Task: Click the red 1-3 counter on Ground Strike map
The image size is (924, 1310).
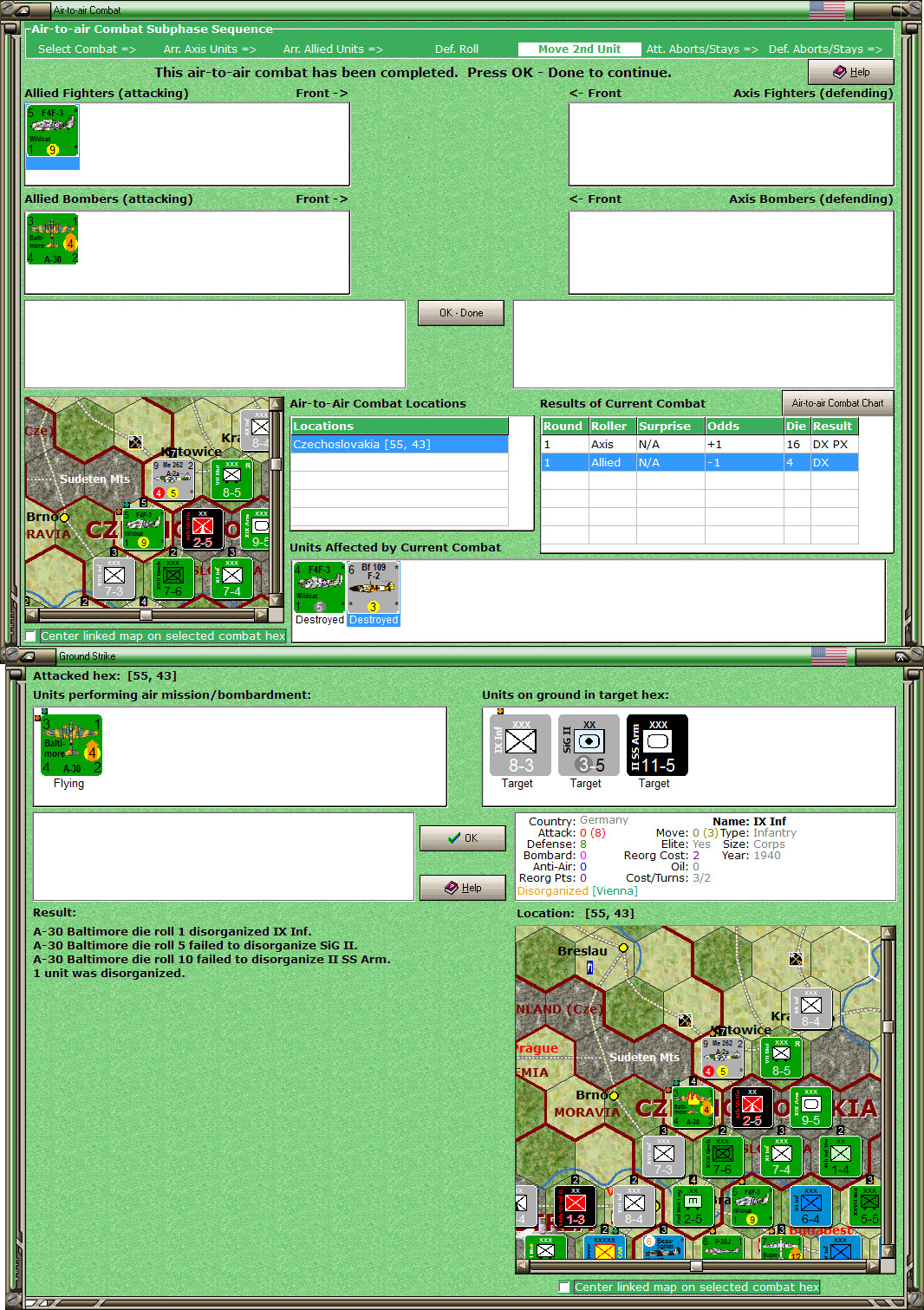Action: click(x=575, y=1206)
